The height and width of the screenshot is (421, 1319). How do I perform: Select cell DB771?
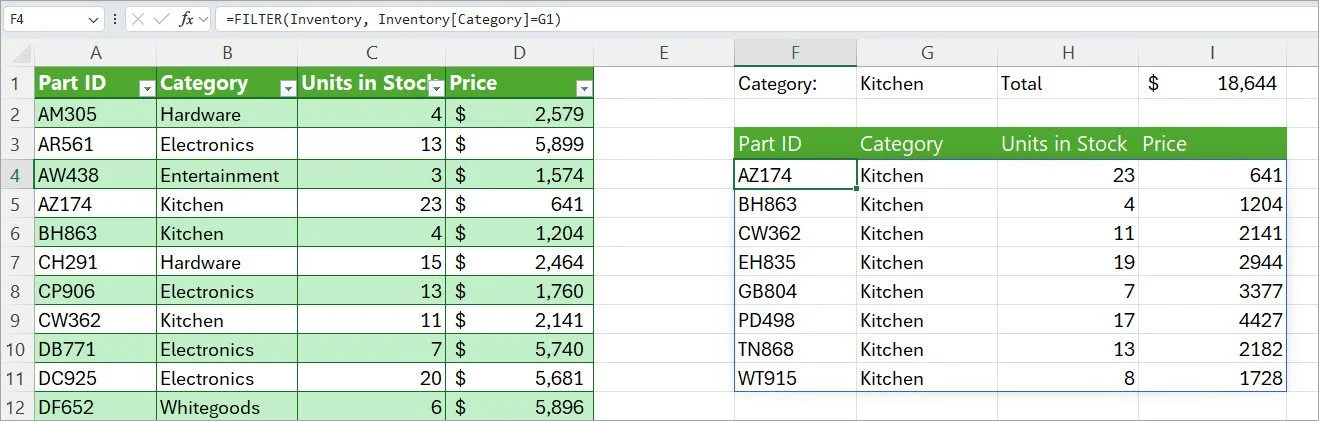click(x=95, y=349)
